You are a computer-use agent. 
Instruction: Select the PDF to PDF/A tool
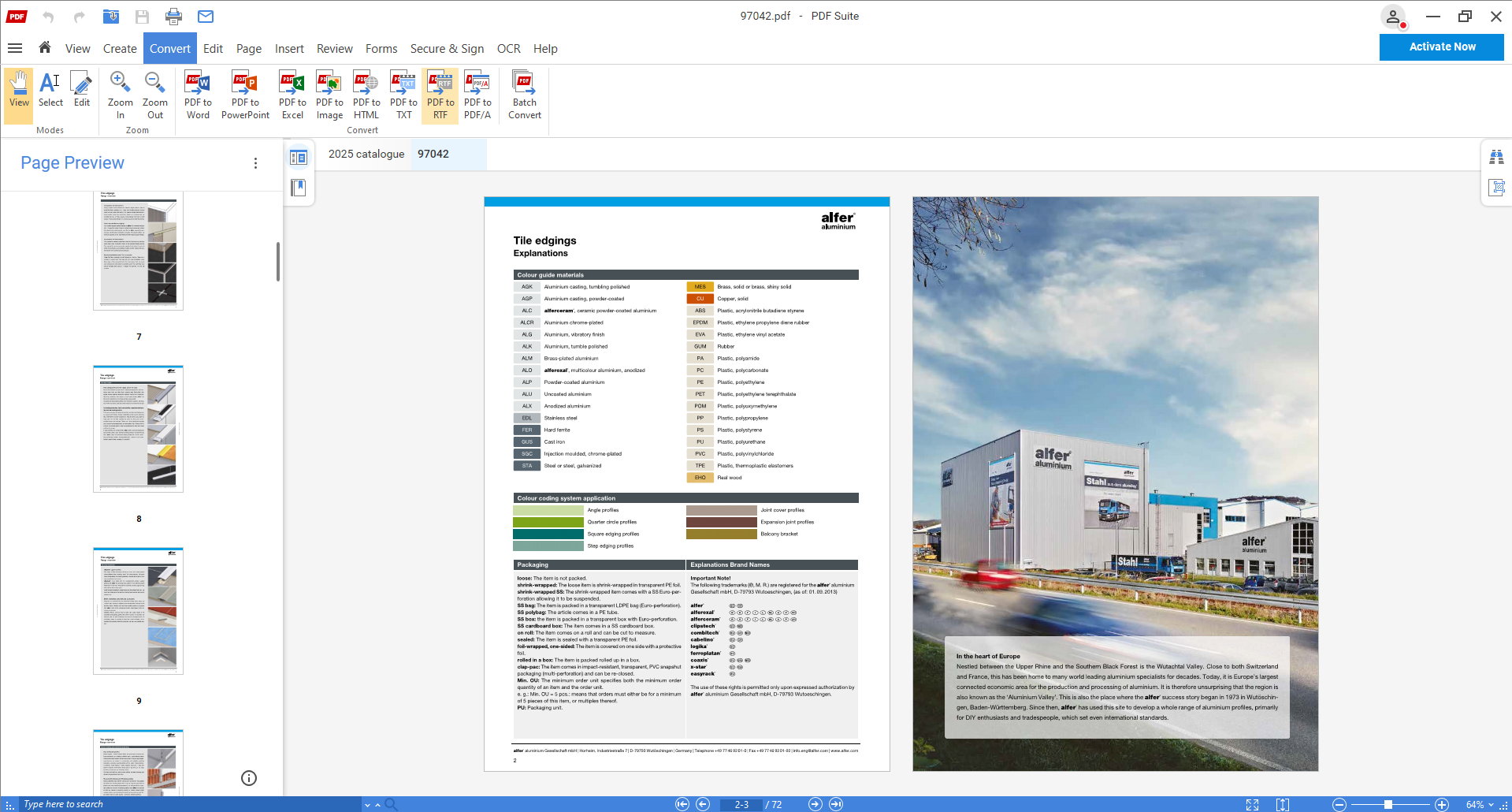477,94
